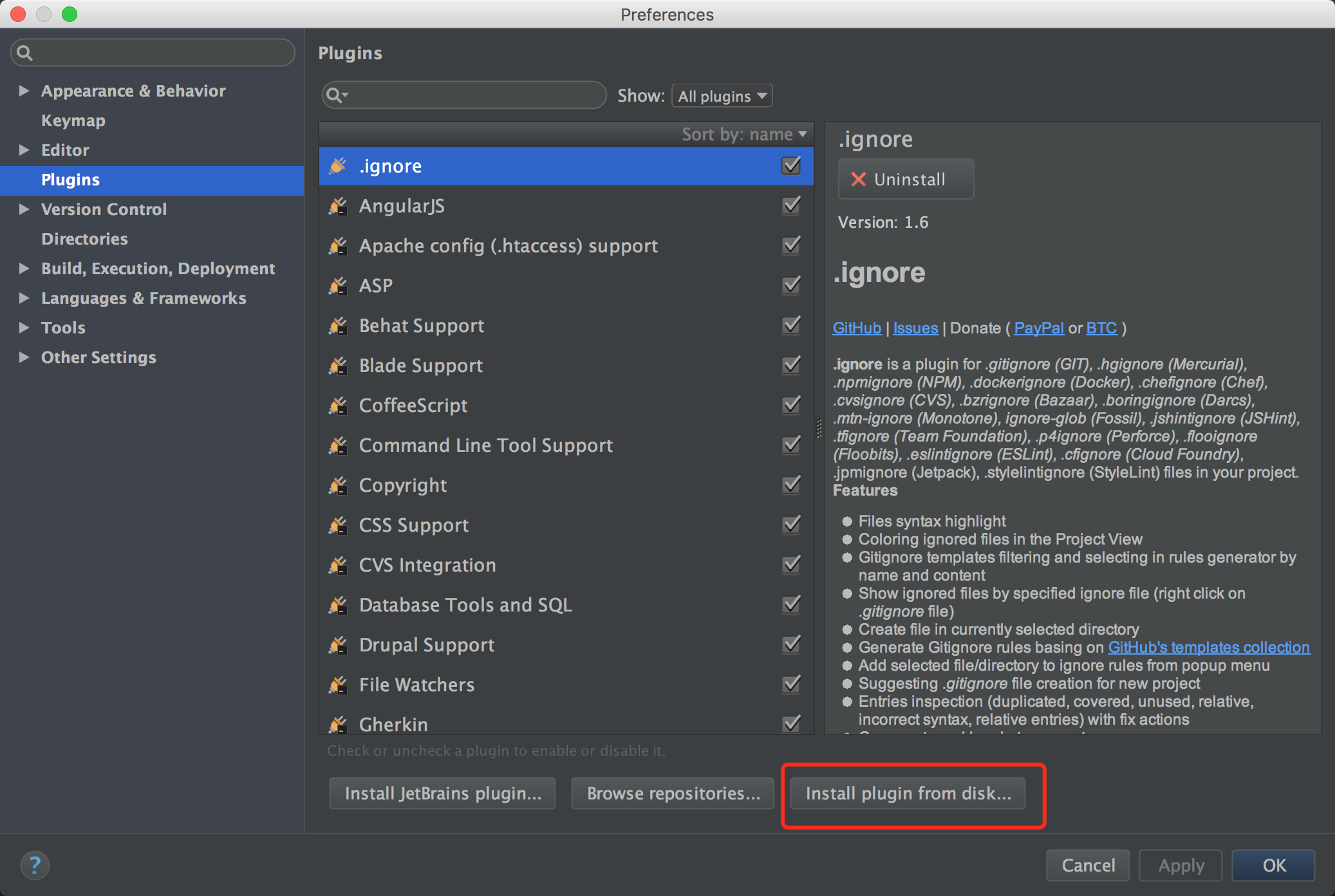1335x896 pixels.
Task: Click the splitter handle between plugin panels
Action: pyautogui.click(x=819, y=428)
